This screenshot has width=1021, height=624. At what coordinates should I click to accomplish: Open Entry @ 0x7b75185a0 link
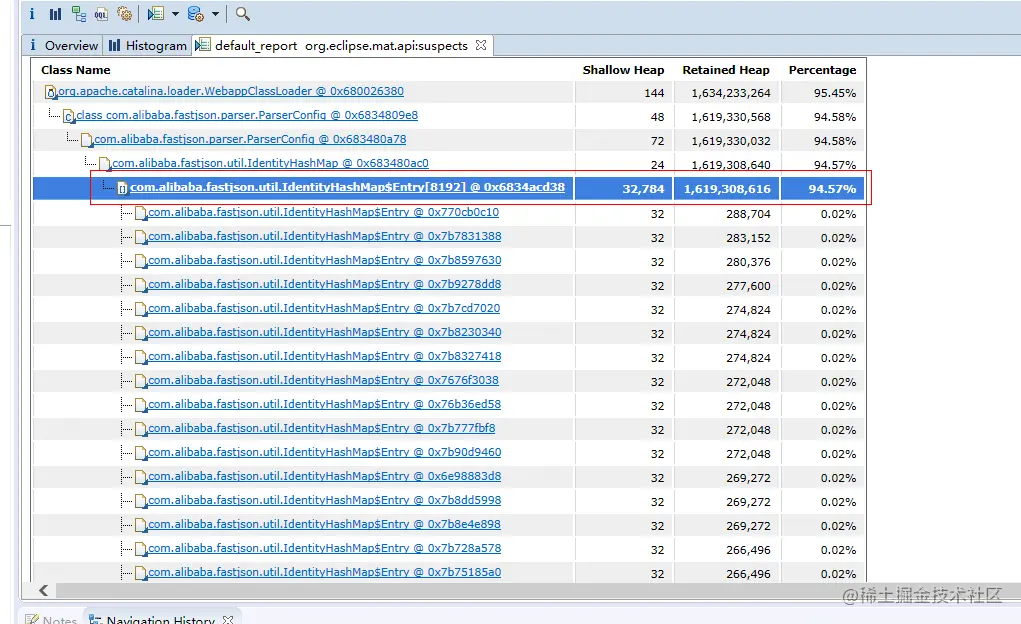pos(325,573)
